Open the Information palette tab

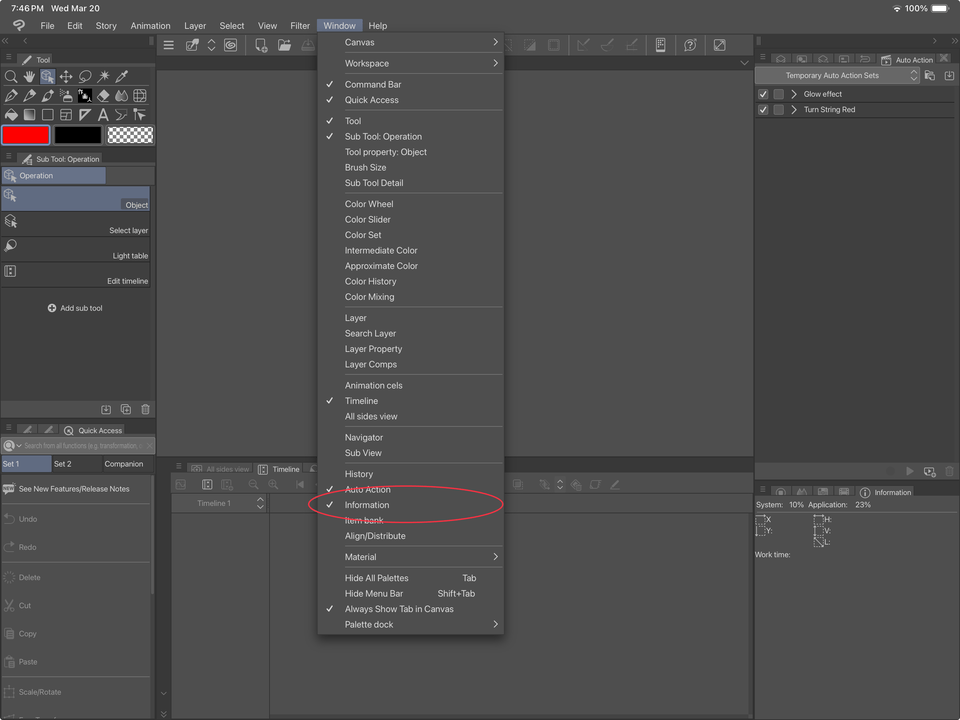coord(885,492)
